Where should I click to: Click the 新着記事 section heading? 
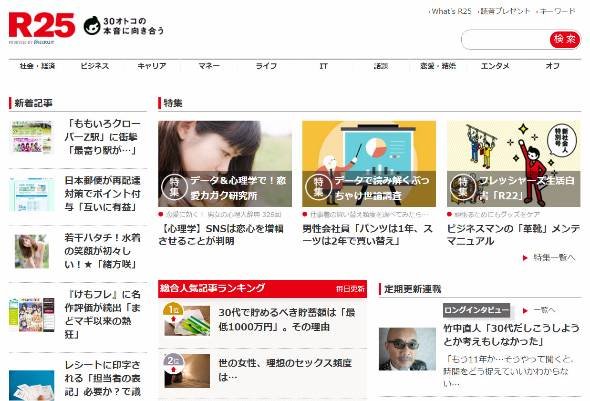[x=33, y=103]
